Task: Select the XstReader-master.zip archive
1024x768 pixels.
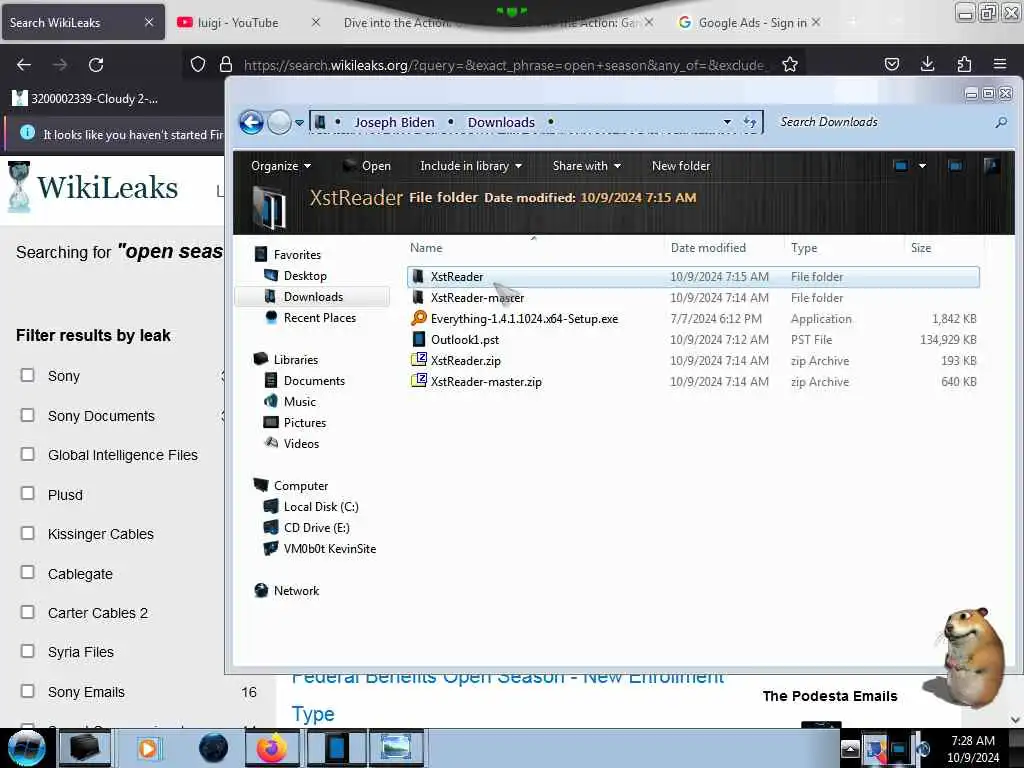Action: (x=693, y=381)
